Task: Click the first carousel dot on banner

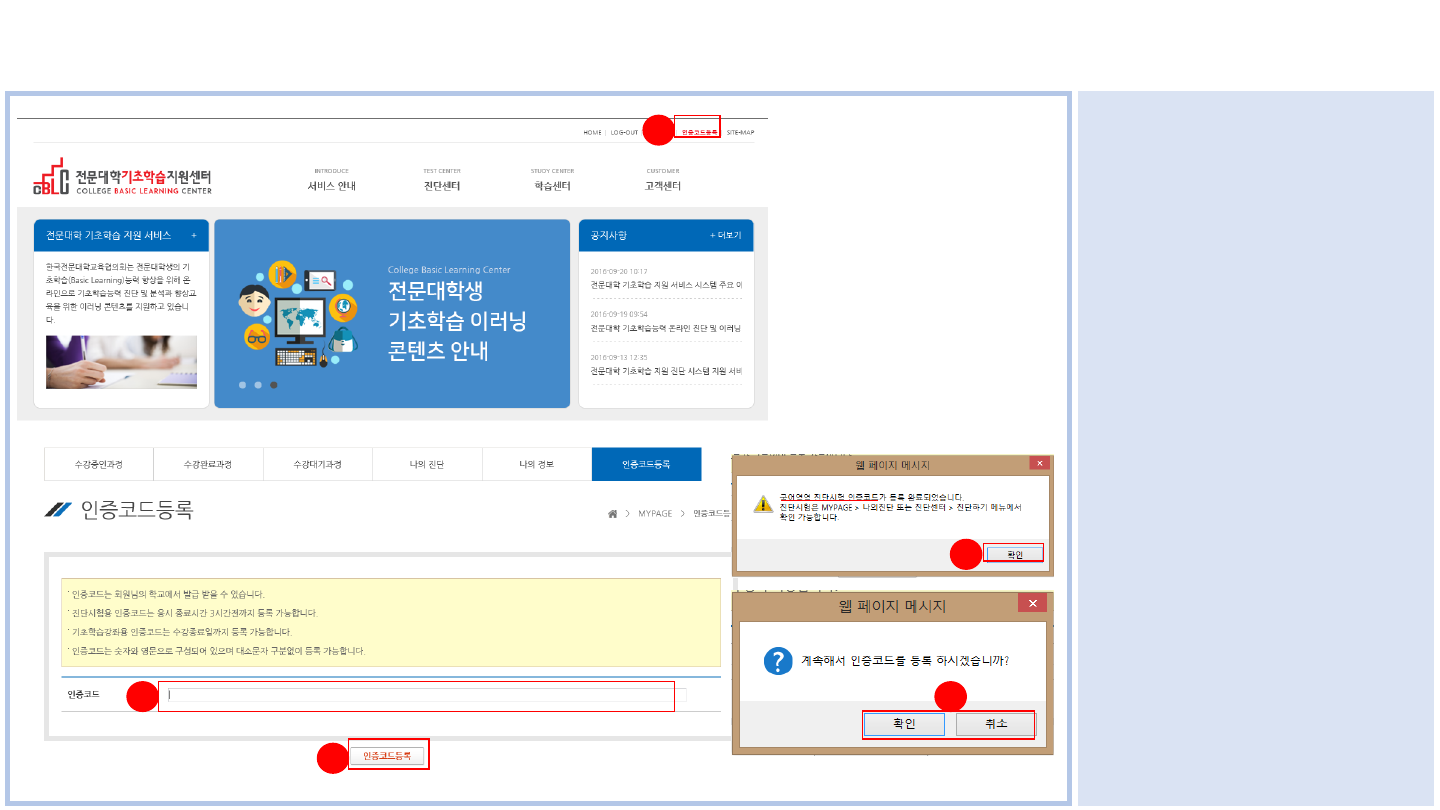Action: click(x=242, y=384)
